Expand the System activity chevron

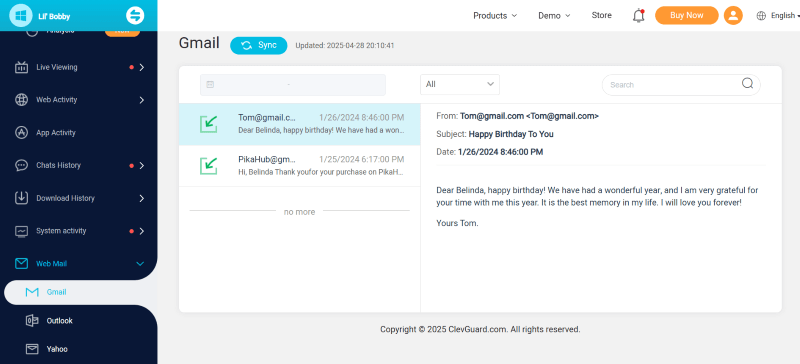tap(142, 231)
